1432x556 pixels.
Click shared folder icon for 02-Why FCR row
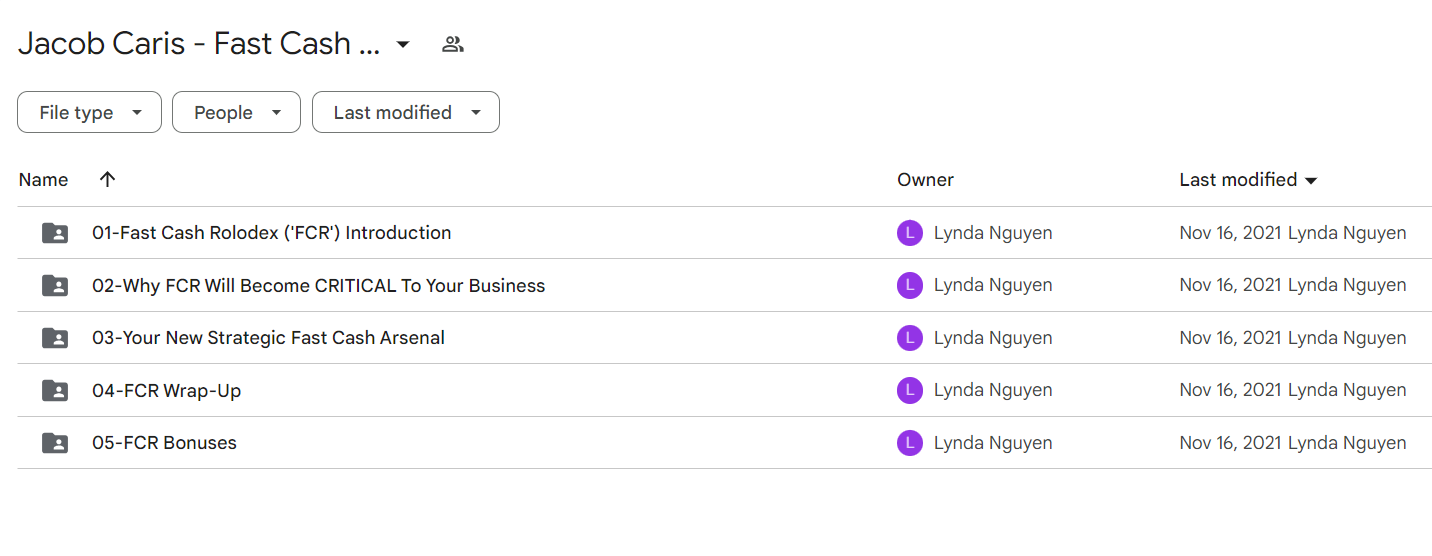(55, 286)
